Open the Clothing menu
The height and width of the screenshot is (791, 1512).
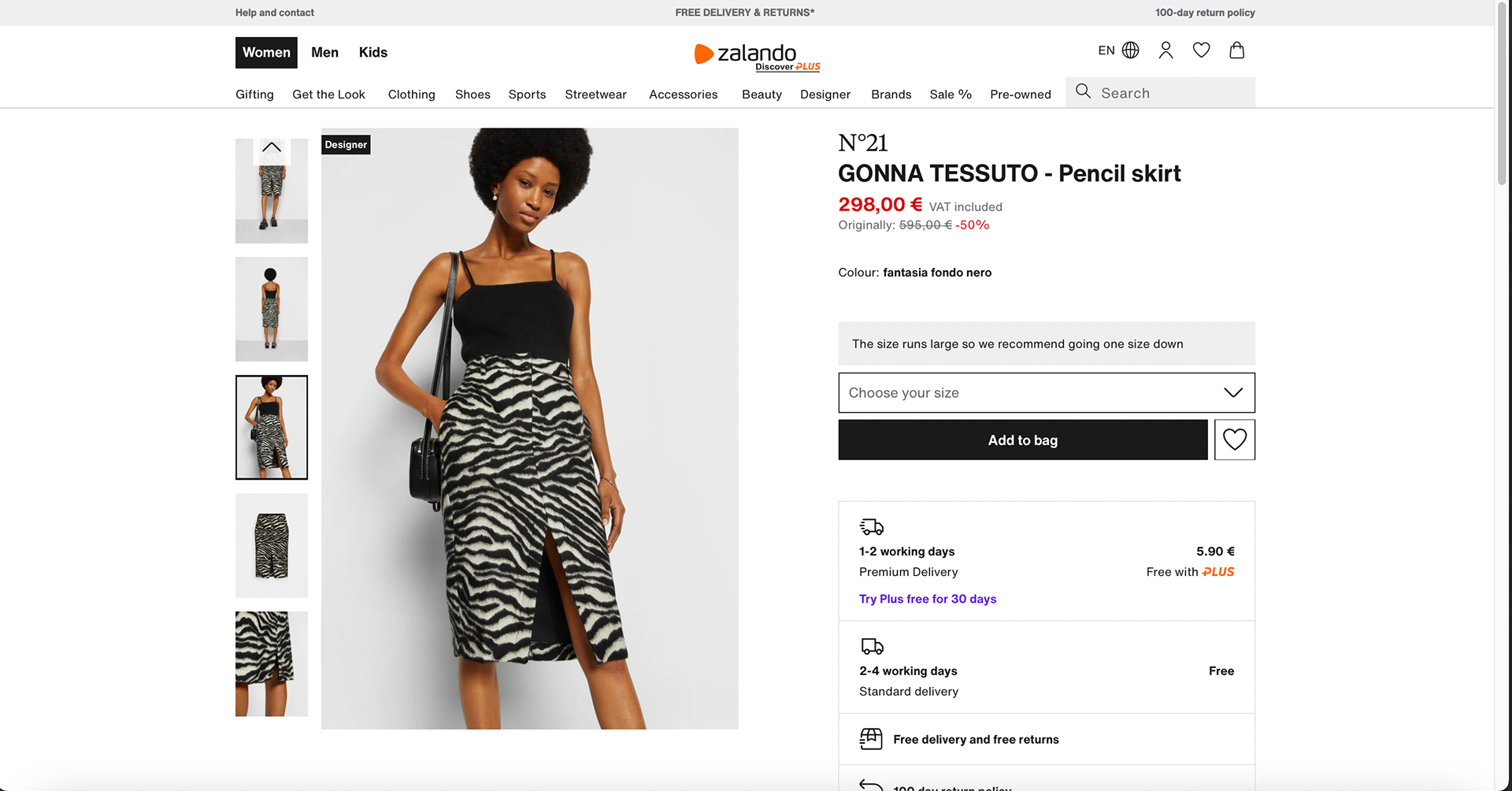(x=411, y=95)
